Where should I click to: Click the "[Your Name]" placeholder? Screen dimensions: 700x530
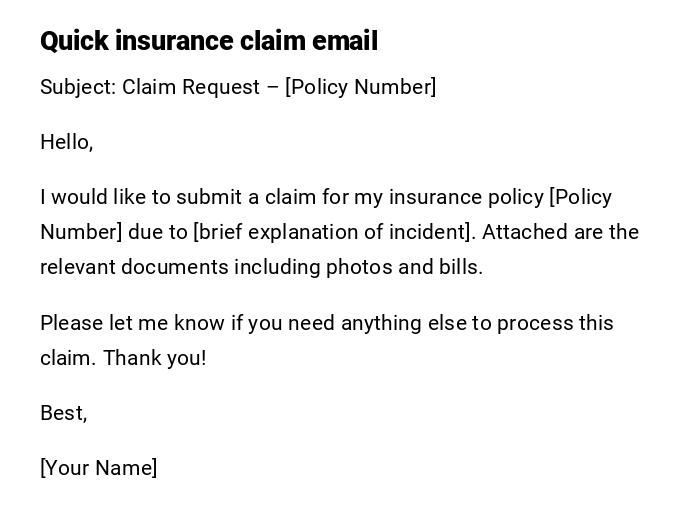(x=99, y=468)
